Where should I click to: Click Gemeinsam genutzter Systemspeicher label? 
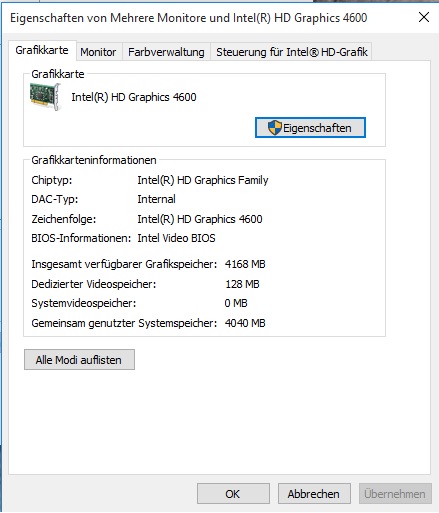(x=124, y=323)
